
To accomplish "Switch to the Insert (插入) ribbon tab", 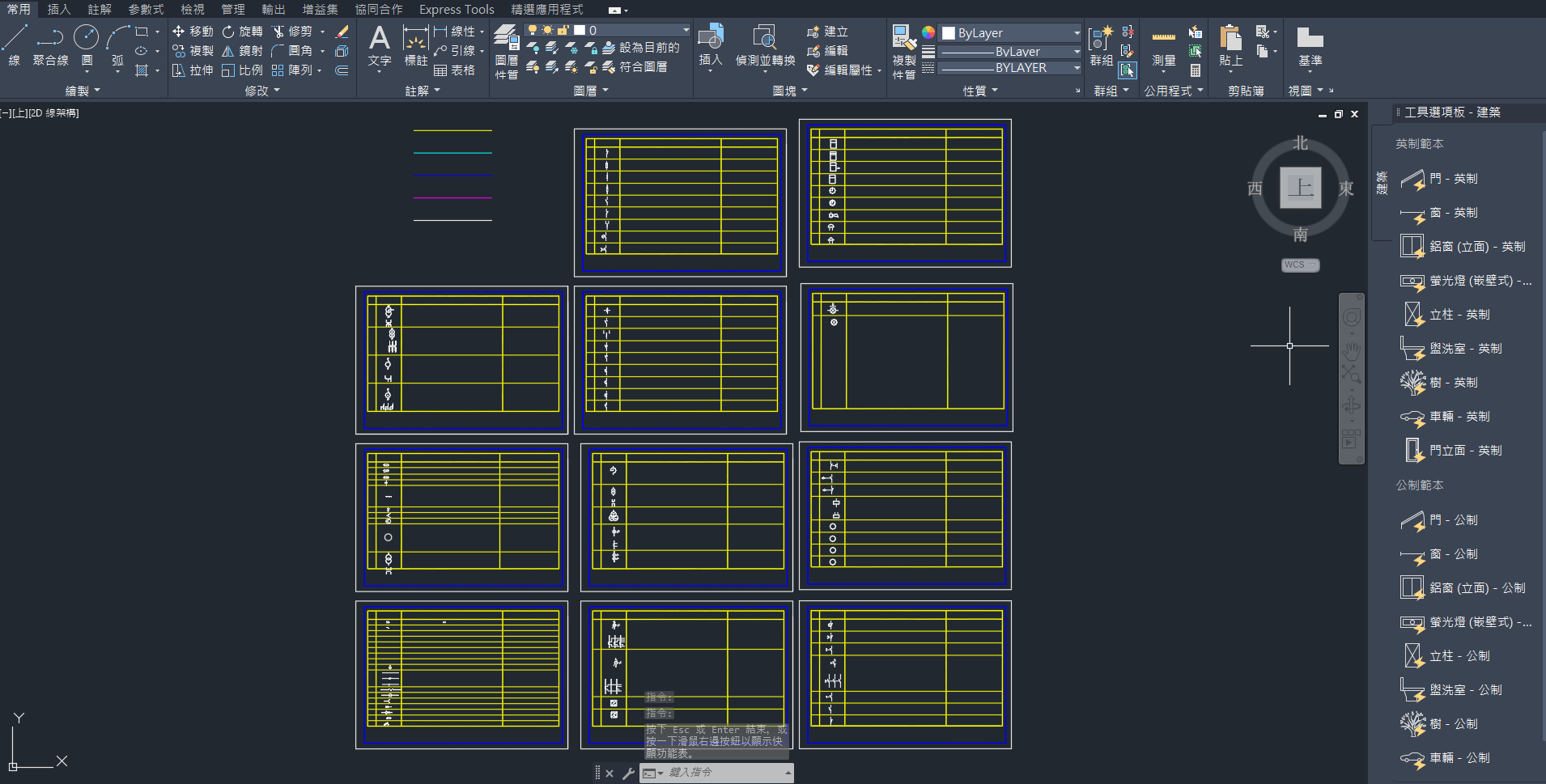I will tap(59, 9).
